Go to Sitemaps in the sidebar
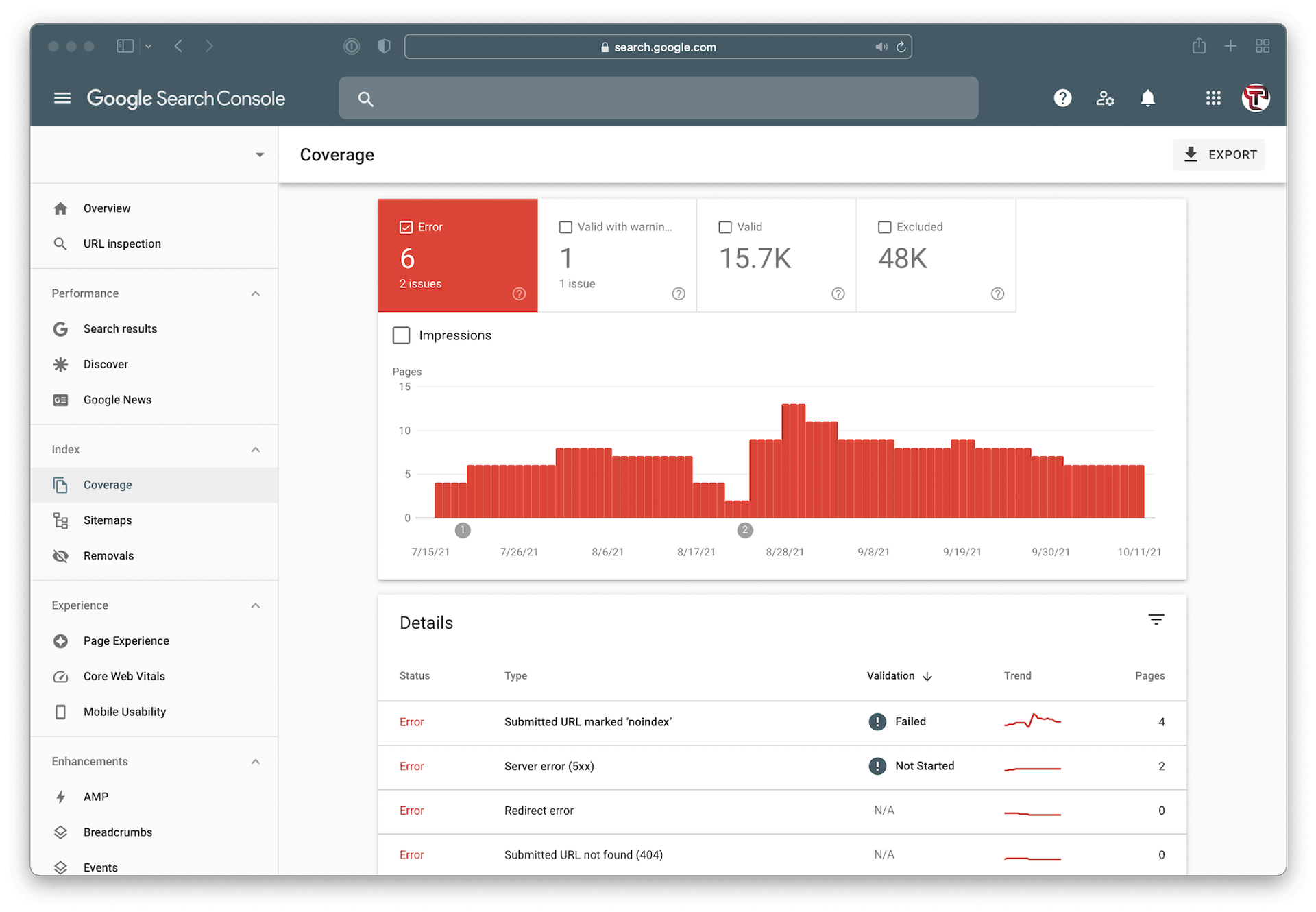1316x912 pixels. click(x=108, y=520)
